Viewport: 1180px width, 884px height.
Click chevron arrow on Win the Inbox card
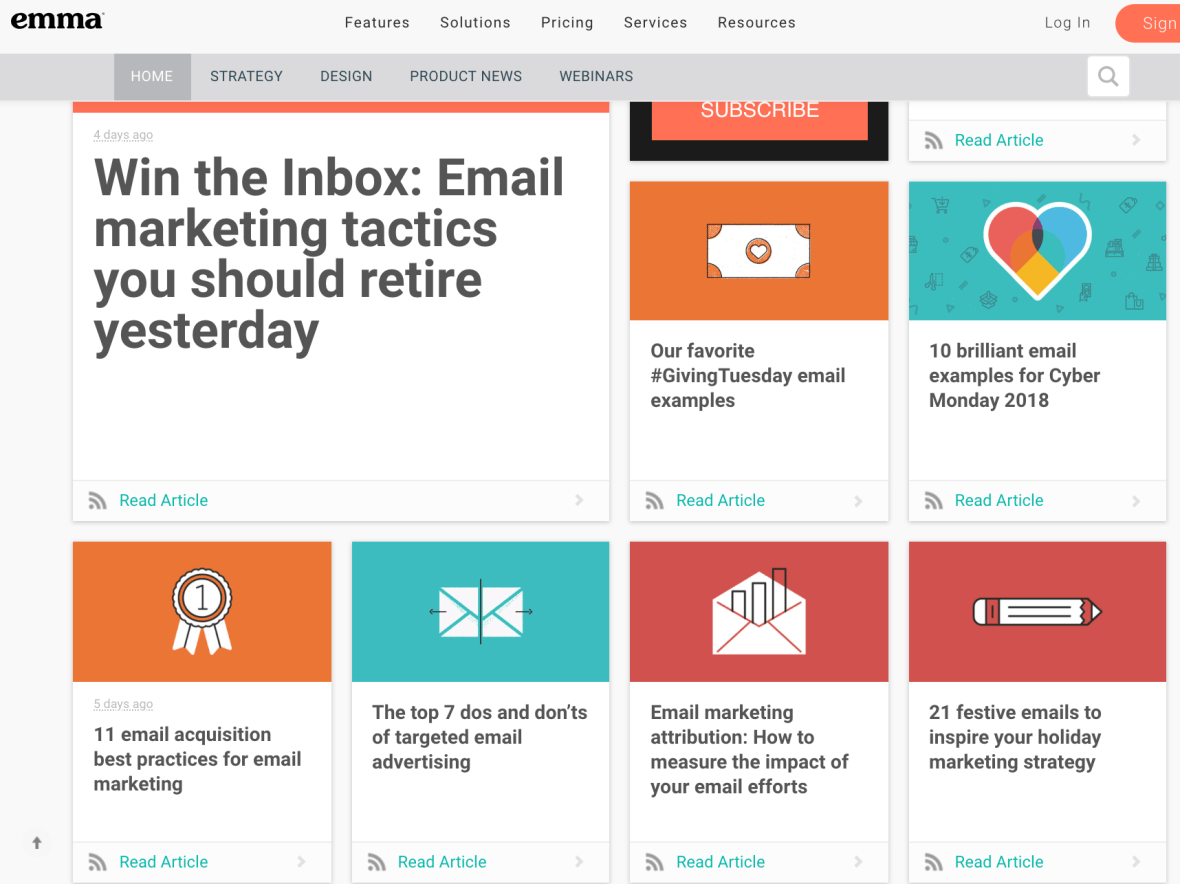579,501
